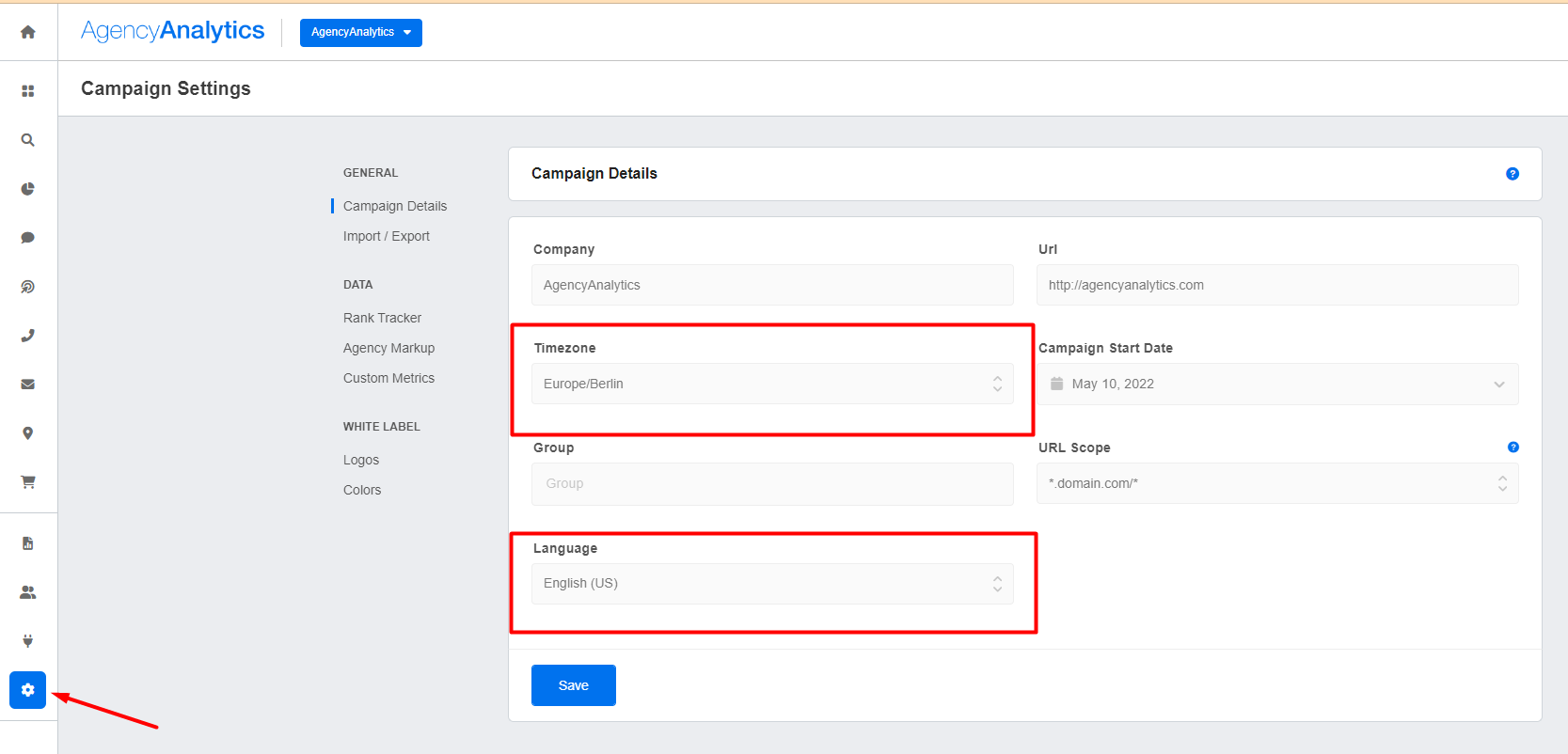
Task: Click the search magnifier sidebar icon
Action: pos(28,140)
